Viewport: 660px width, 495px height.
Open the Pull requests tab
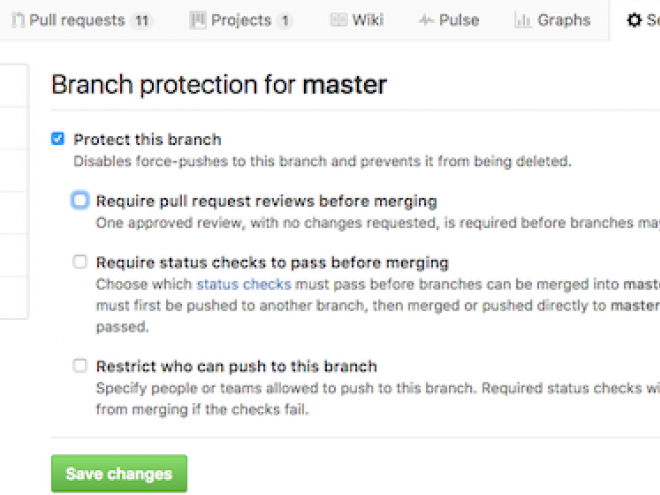tap(82, 20)
